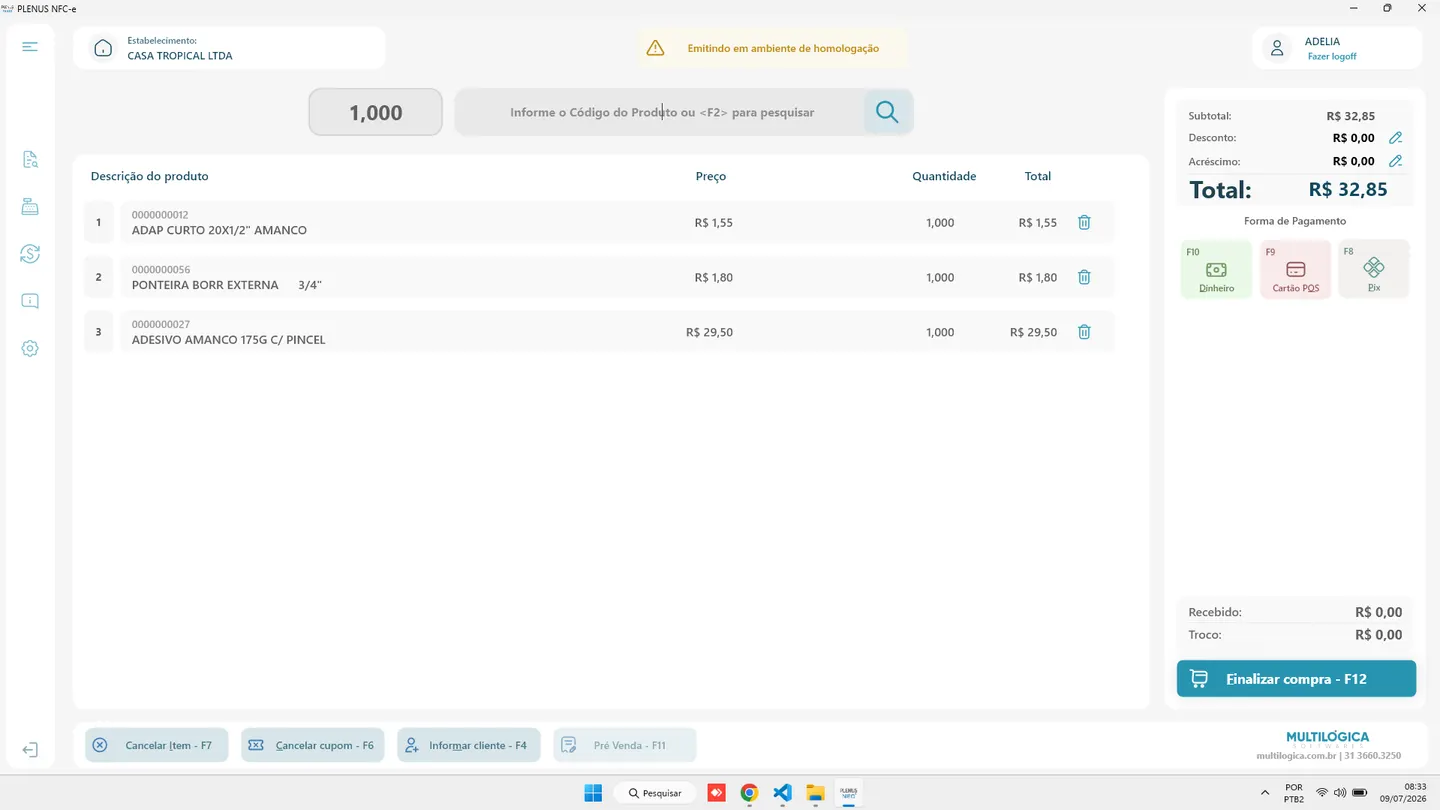Open Visual Studio Code from taskbar
The image size is (1440, 810).
pyautogui.click(x=782, y=793)
